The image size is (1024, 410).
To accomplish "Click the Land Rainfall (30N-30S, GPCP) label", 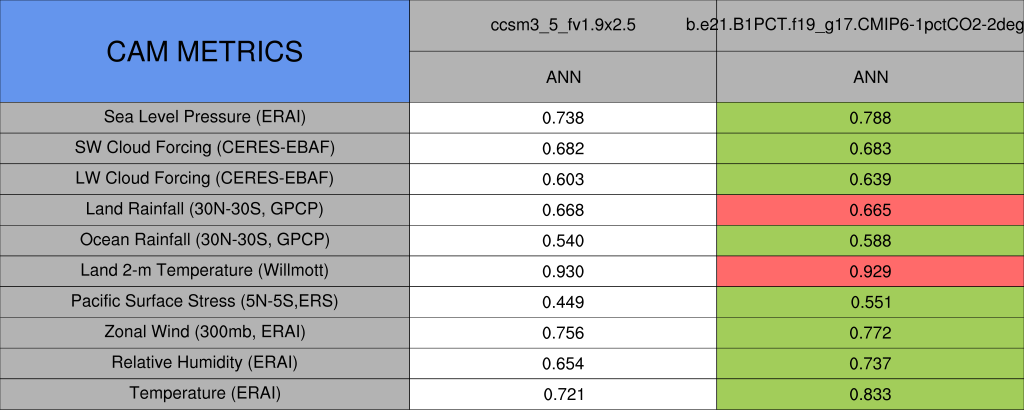I will coord(204,210).
